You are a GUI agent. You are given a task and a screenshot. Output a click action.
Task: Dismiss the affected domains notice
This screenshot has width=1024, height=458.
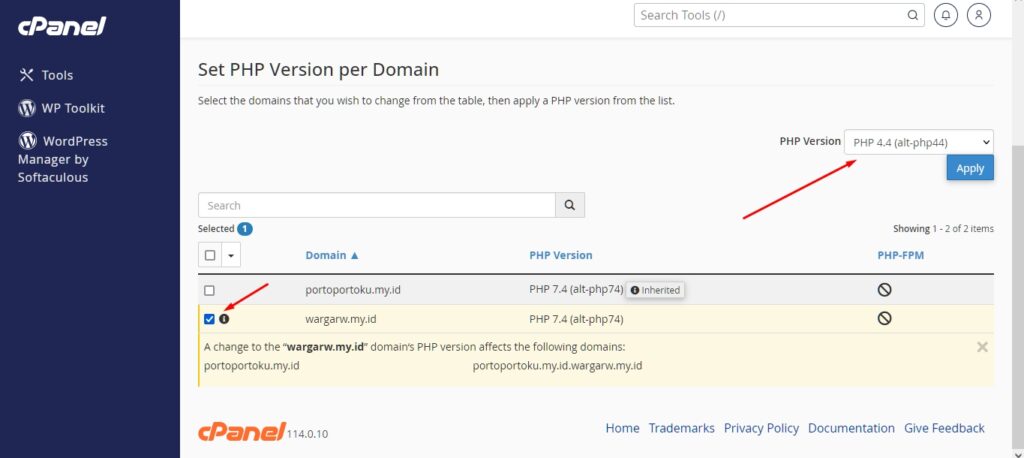[x=982, y=347]
